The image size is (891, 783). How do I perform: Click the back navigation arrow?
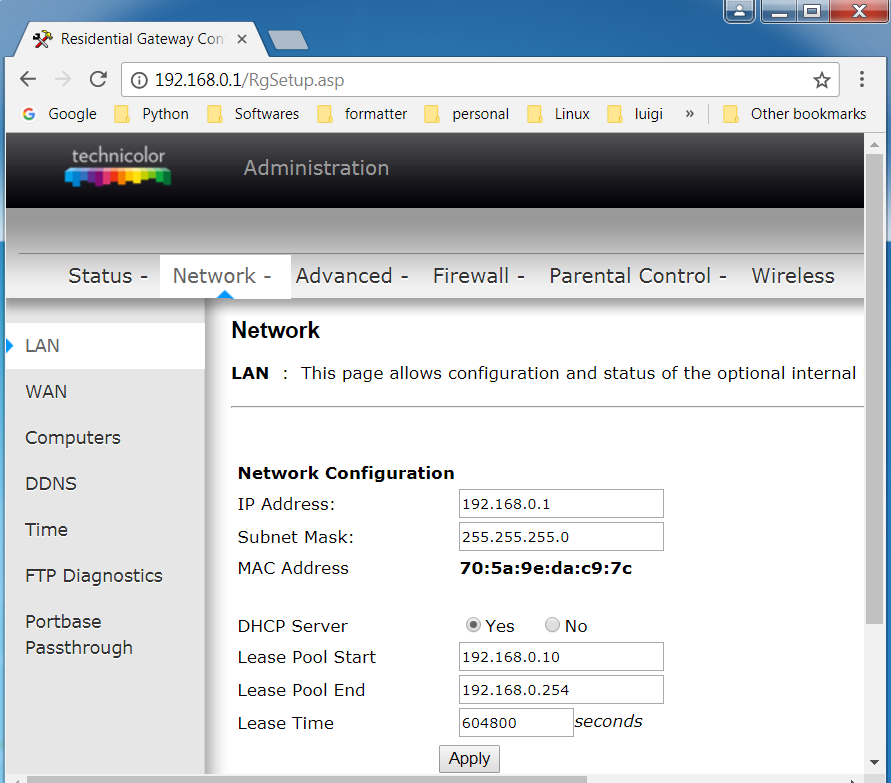[28, 78]
